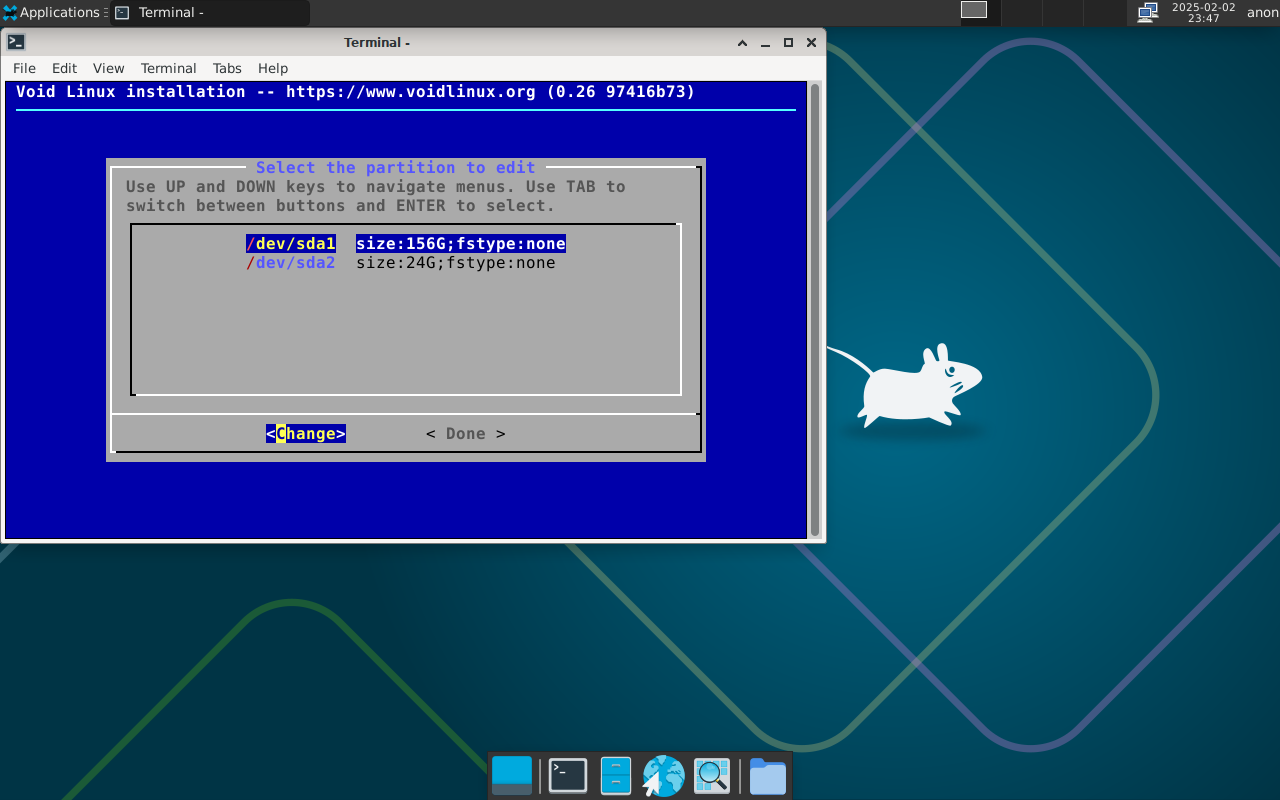Open the application finder magnifier icon in the dock
The width and height of the screenshot is (1280, 800).
[x=712, y=776]
